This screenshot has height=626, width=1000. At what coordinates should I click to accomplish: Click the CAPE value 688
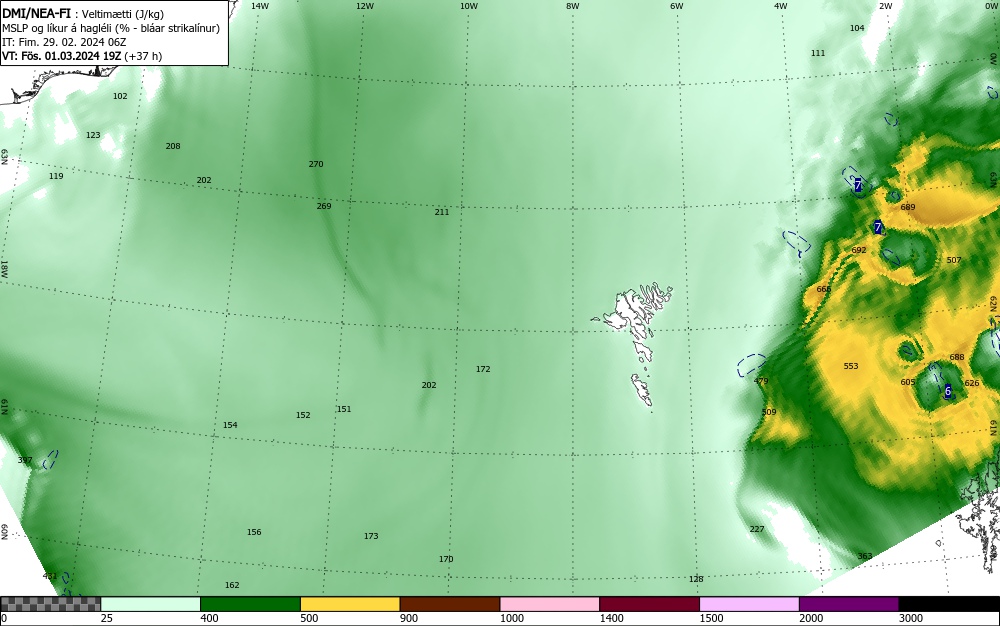coord(957,358)
